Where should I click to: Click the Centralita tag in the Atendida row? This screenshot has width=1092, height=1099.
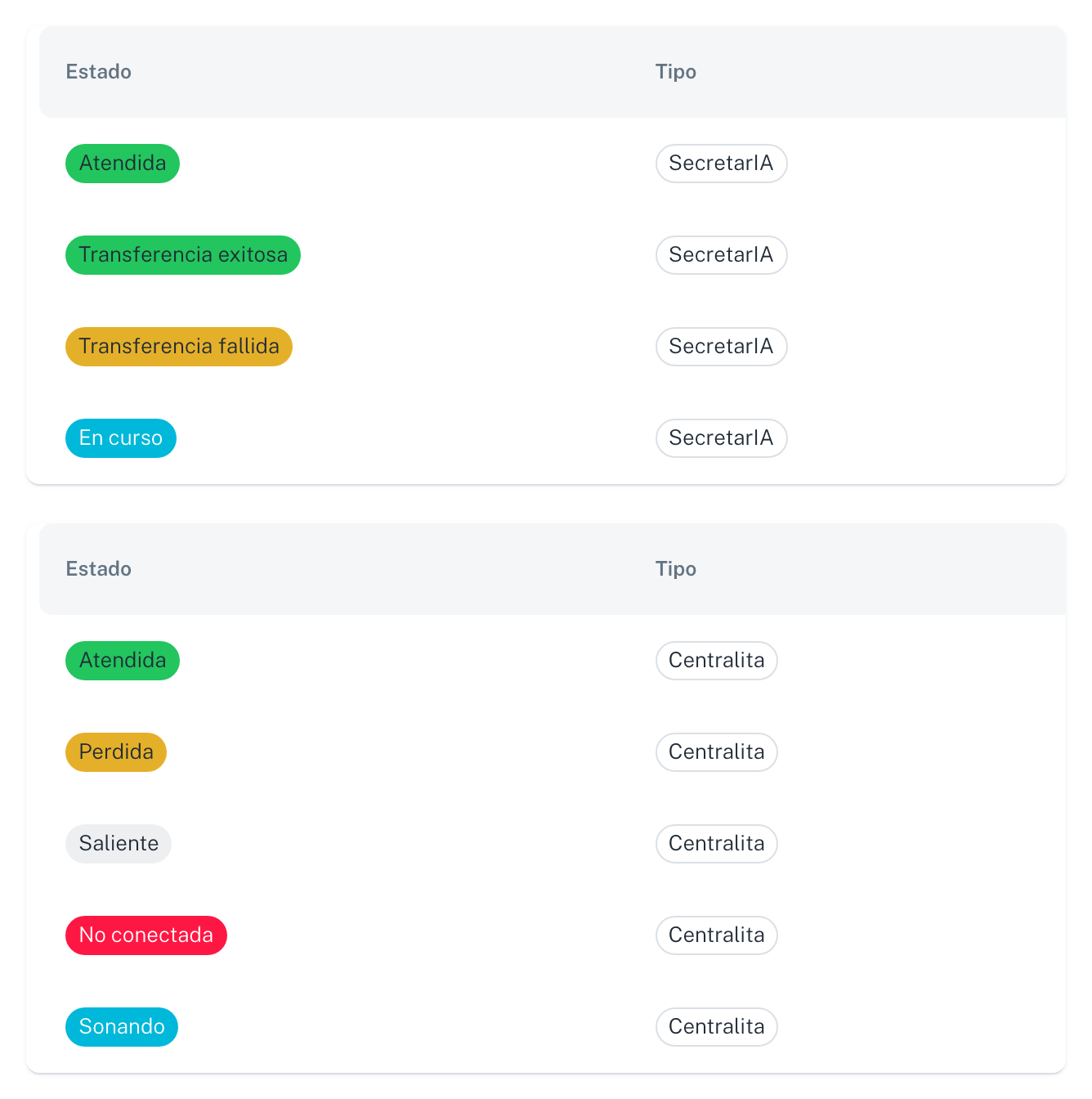[x=716, y=661]
